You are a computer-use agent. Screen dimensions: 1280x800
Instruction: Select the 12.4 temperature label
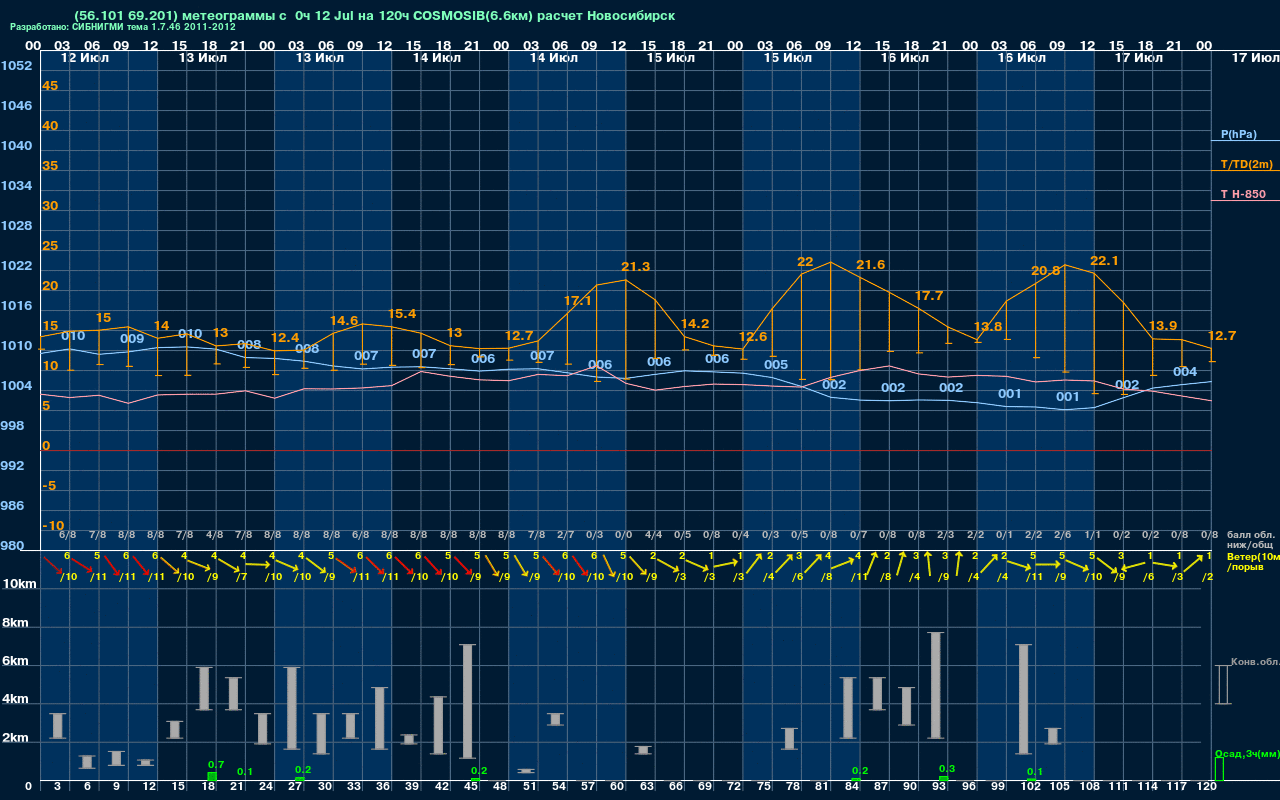click(x=285, y=338)
